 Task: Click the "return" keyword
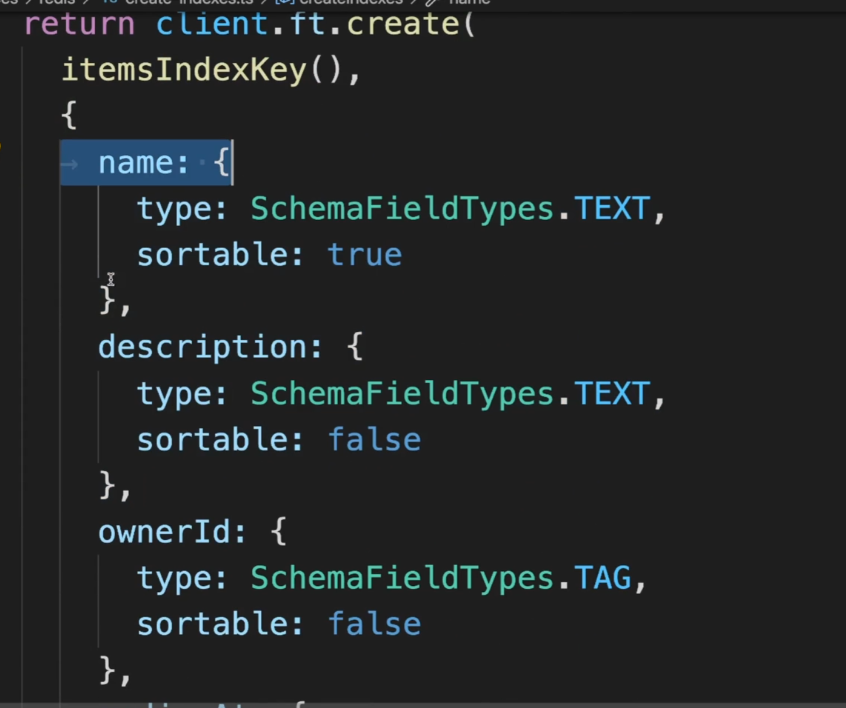click(79, 25)
